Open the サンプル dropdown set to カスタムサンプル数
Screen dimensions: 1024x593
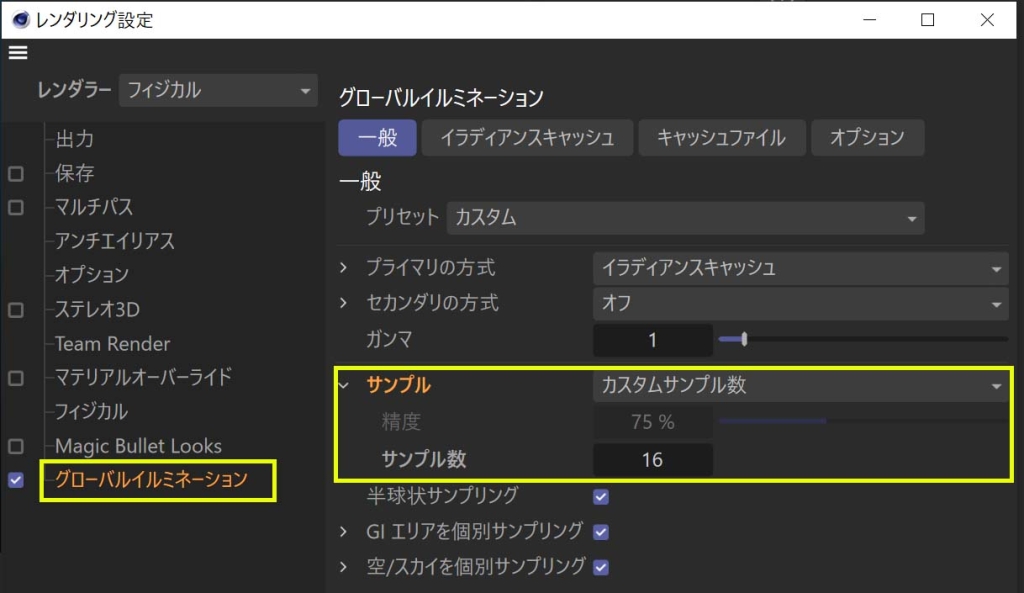pyautogui.click(x=801, y=385)
